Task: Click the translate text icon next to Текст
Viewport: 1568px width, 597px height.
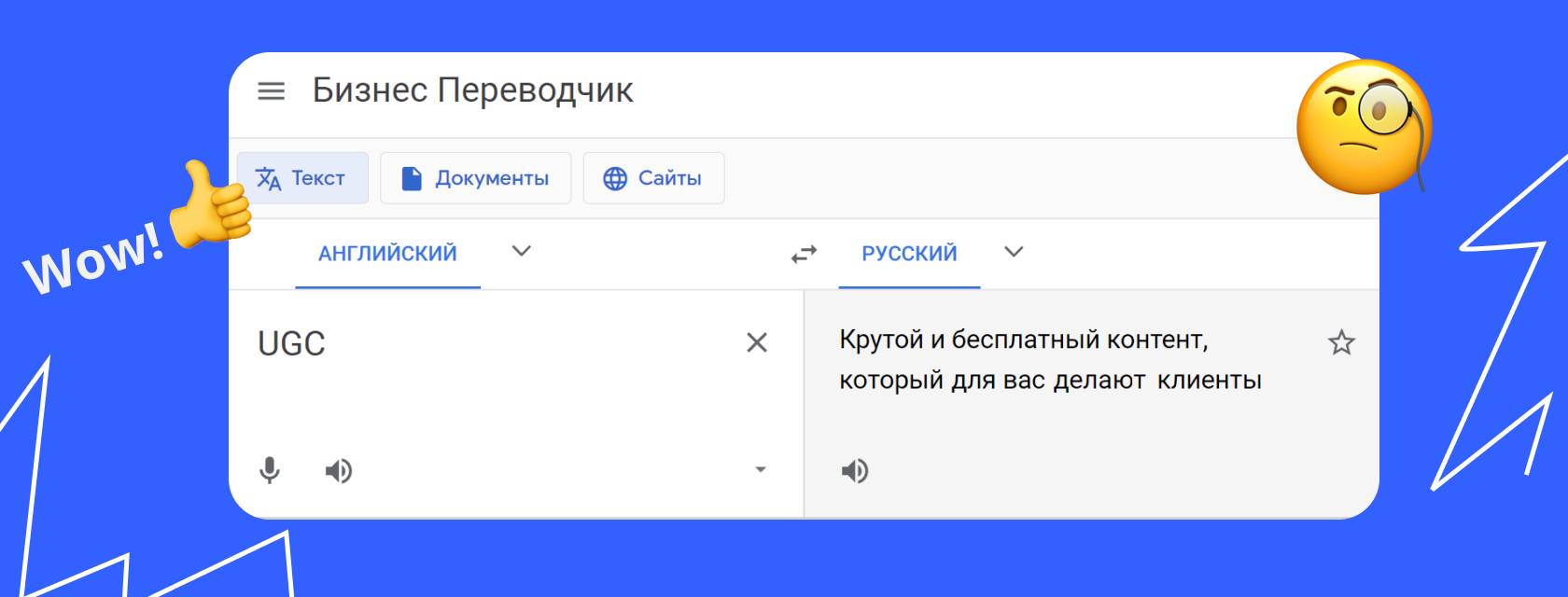Action: click(269, 177)
